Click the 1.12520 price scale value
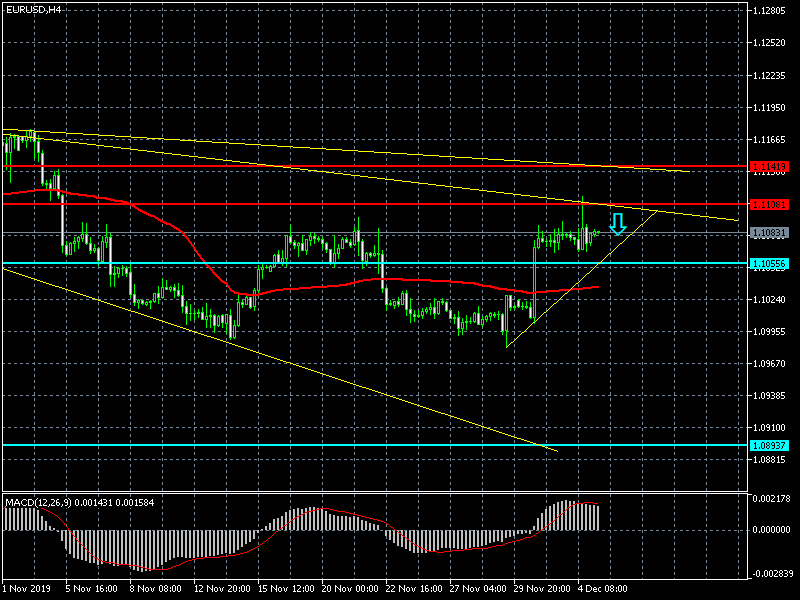 point(769,43)
